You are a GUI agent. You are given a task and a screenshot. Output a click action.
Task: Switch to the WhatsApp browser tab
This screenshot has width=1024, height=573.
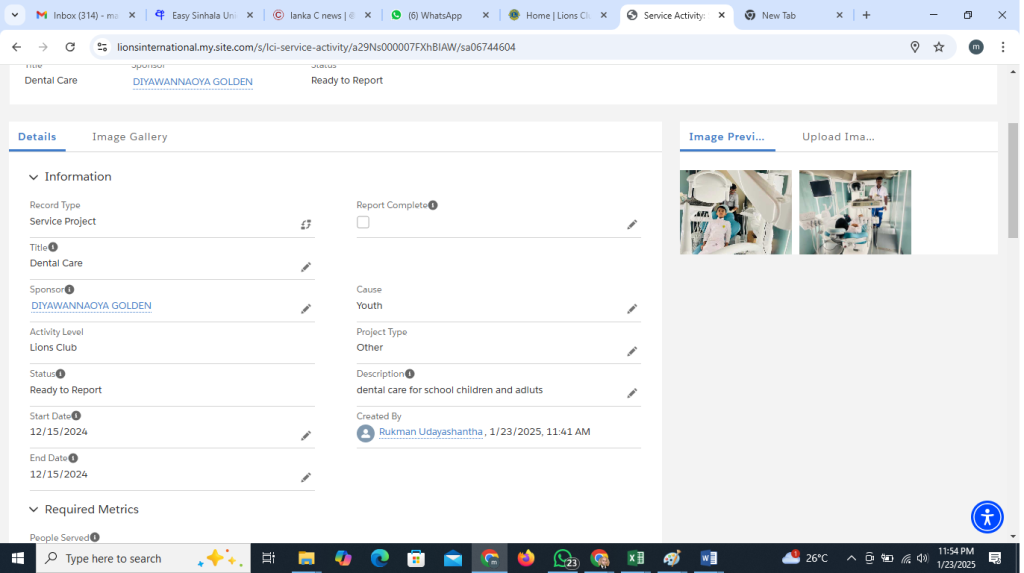pyautogui.click(x=440, y=15)
